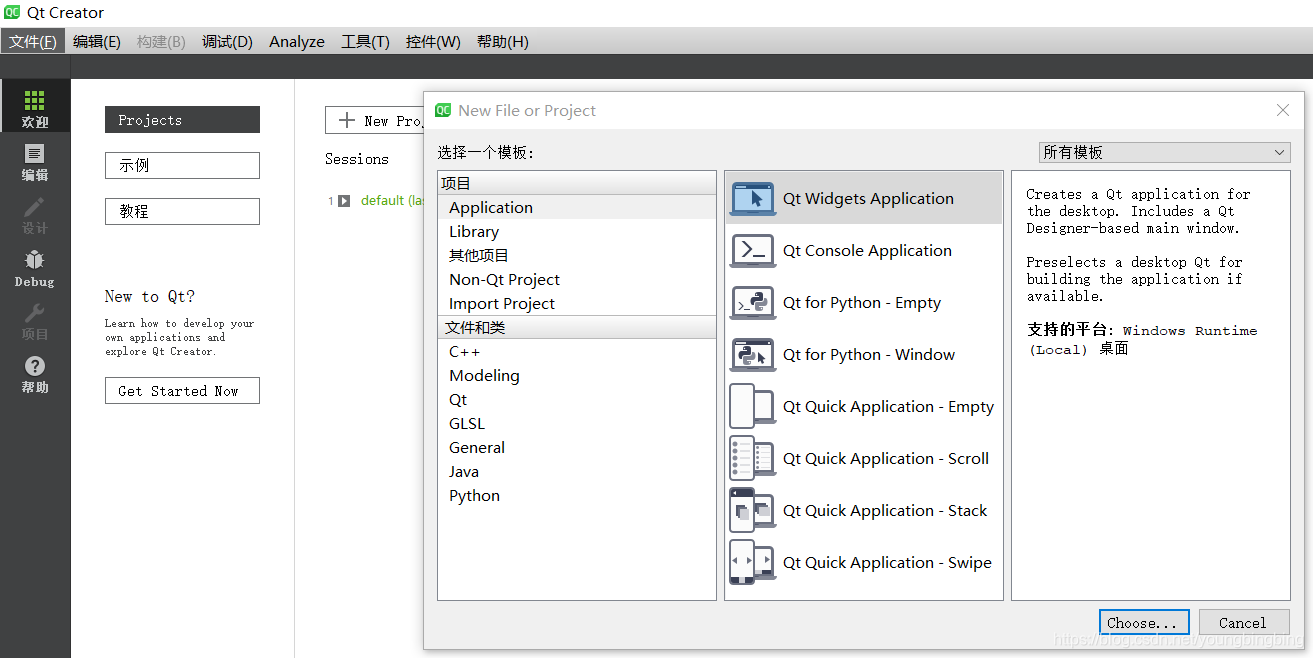Select C++ under 文件和类
The height and width of the screenshot is (658, 1313).
click(x=577, y=351)
